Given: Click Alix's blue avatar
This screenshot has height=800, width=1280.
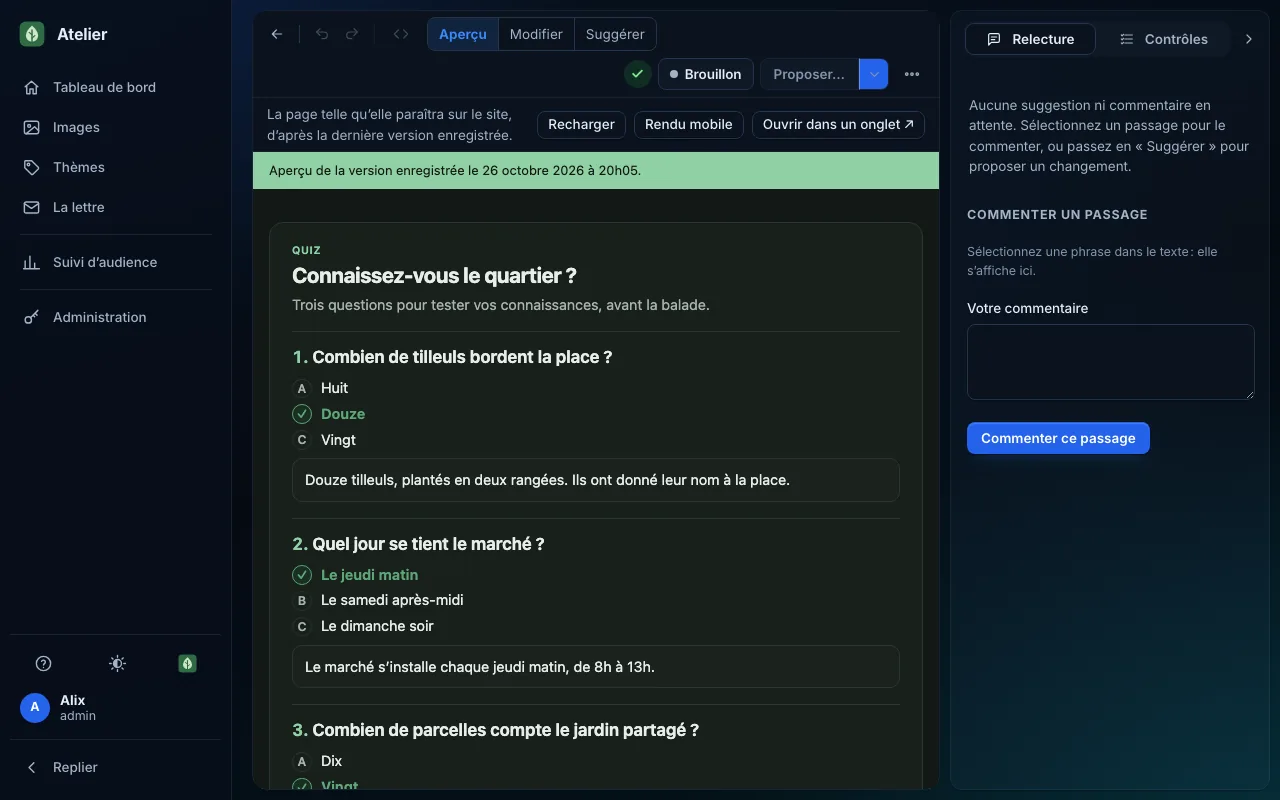Looking at the screenshot, I should [x=35, y=708].
